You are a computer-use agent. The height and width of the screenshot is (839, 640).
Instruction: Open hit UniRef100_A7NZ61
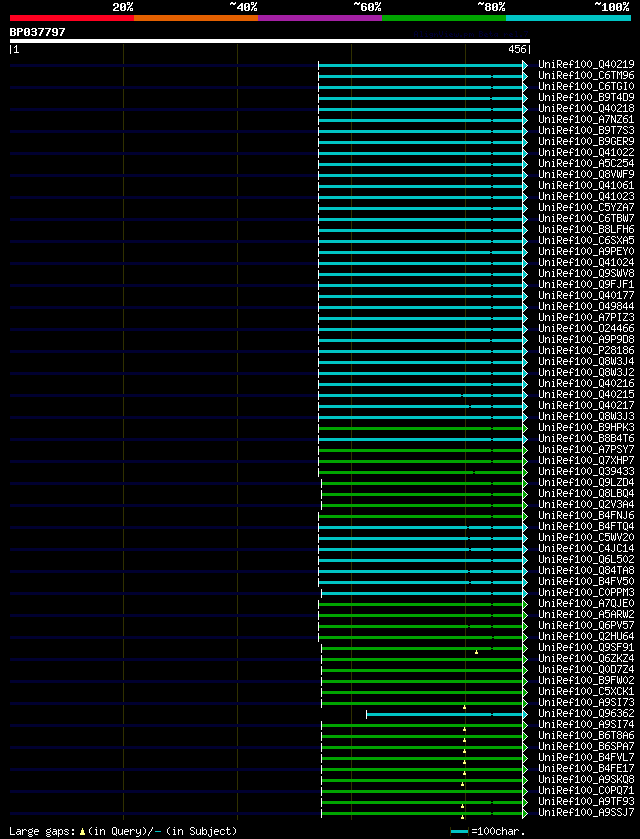pos(586,120)
